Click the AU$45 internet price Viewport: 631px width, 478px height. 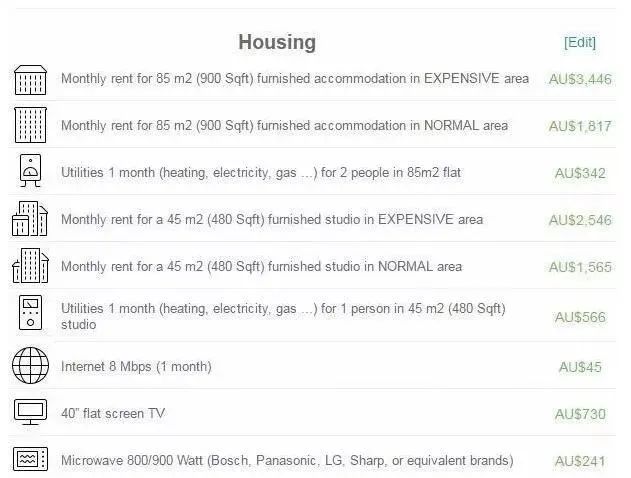click(580, 367)
